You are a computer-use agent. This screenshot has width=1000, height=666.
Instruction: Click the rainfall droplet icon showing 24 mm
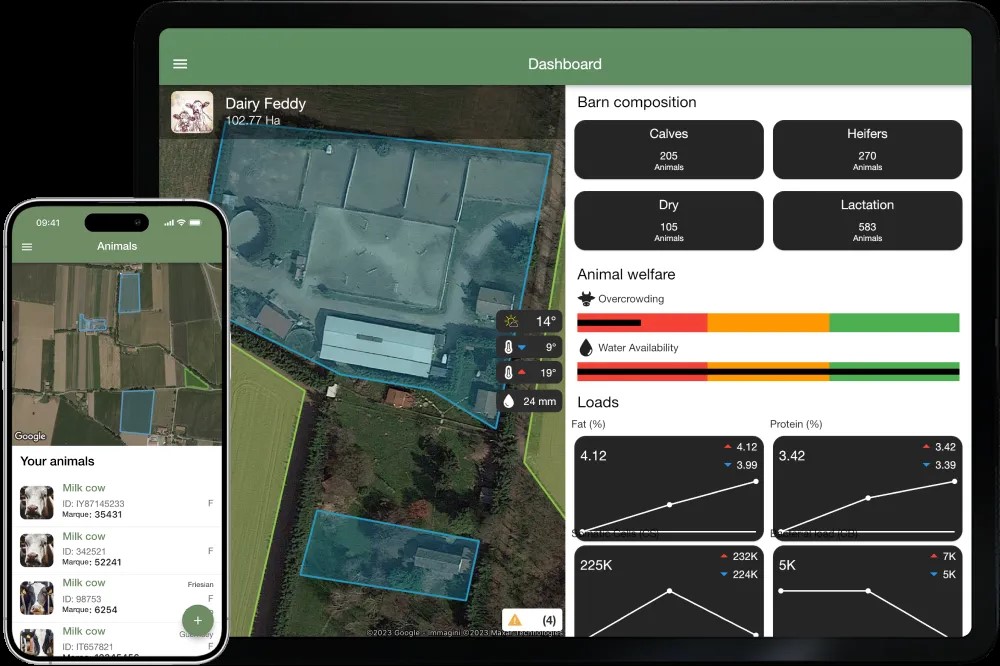[x=509, y=401]
